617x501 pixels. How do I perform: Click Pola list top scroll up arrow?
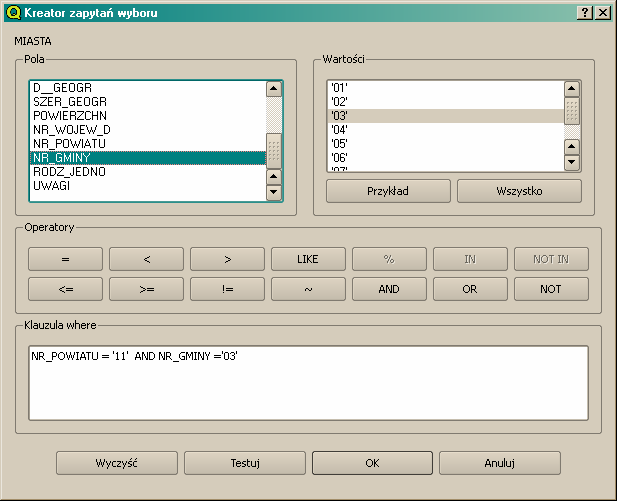(x=274, y=89)
